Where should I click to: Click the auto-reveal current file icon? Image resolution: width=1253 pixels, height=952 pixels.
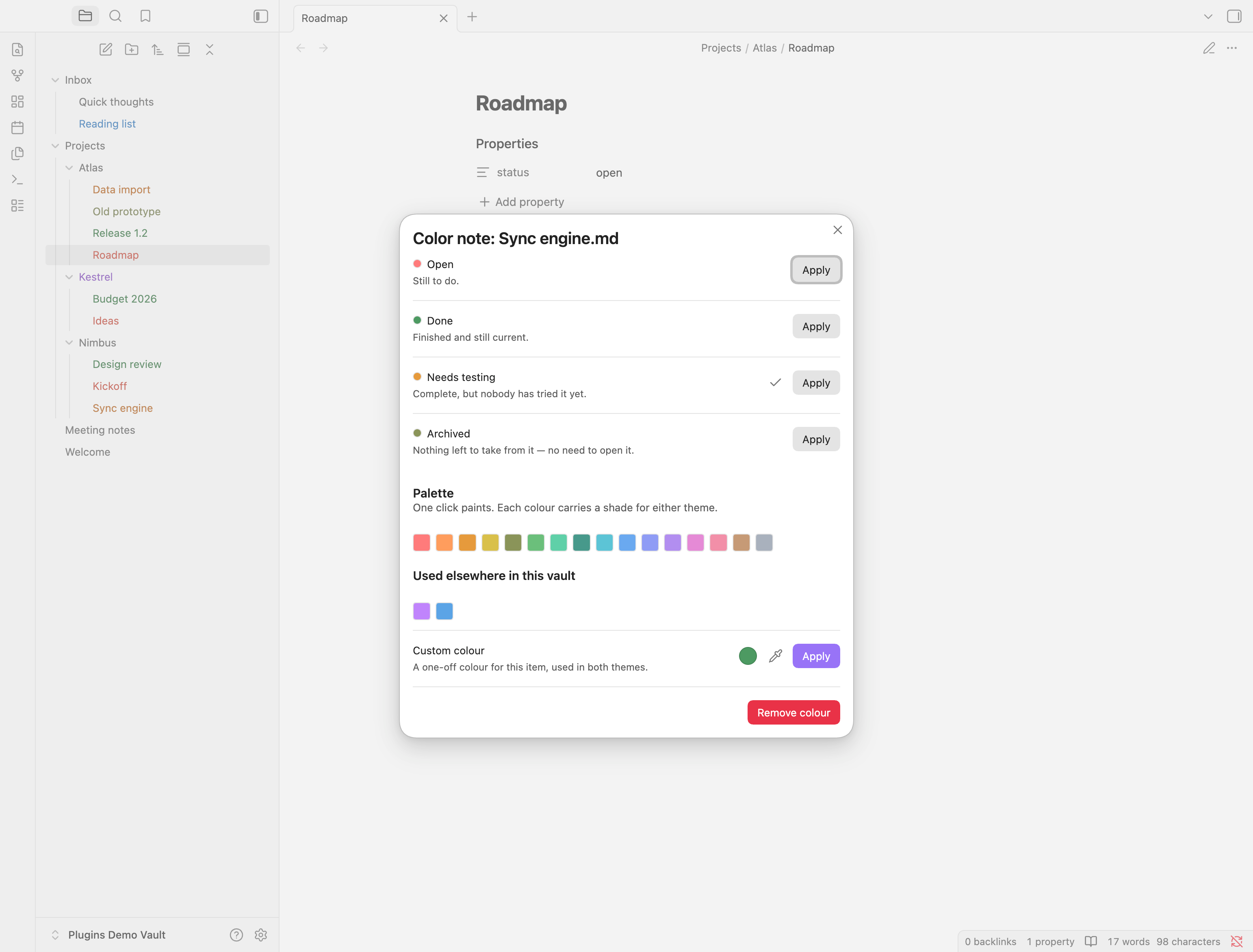coord(184,49)
